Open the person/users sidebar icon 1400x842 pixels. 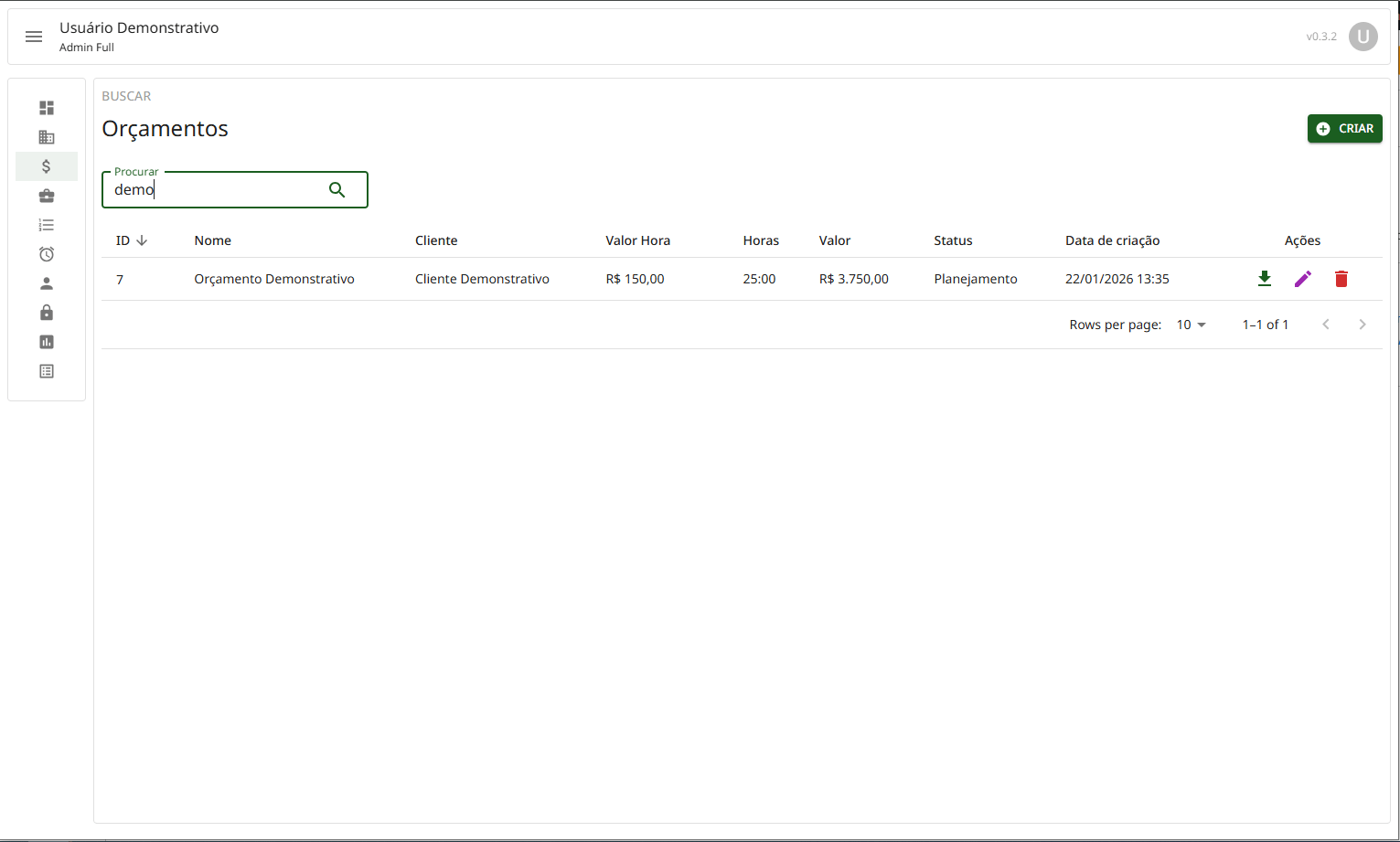[47, 283]
